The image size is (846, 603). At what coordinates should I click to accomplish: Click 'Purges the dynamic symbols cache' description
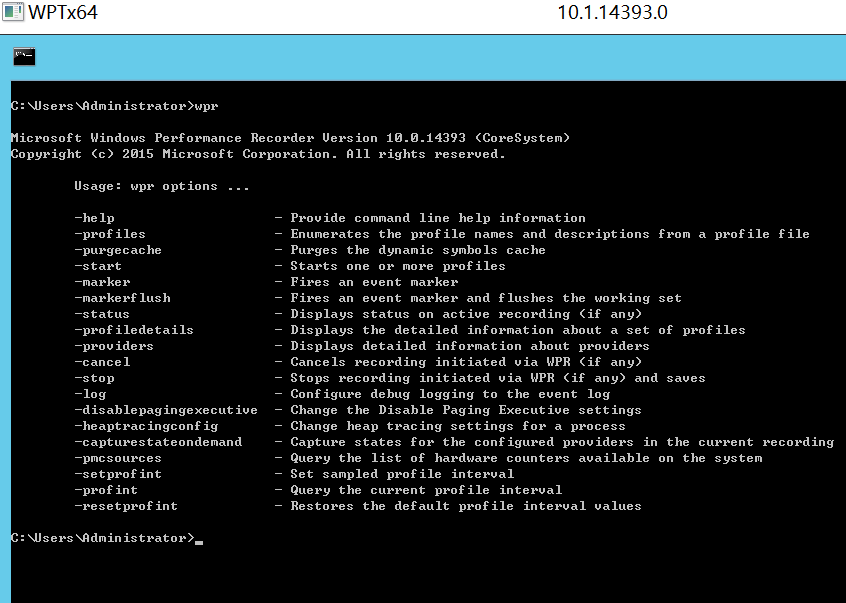click(x=418, y=250)
